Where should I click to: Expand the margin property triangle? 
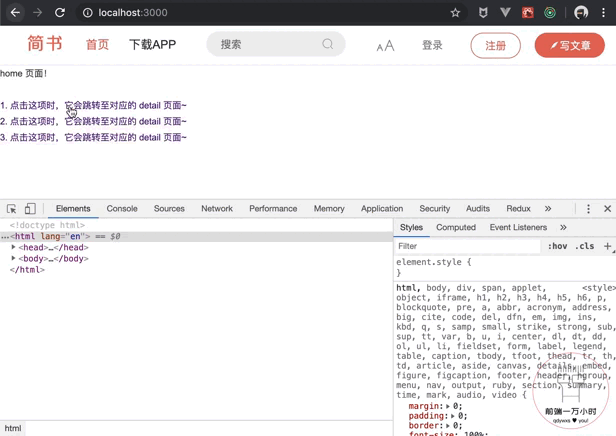click(x=448, y=406)
